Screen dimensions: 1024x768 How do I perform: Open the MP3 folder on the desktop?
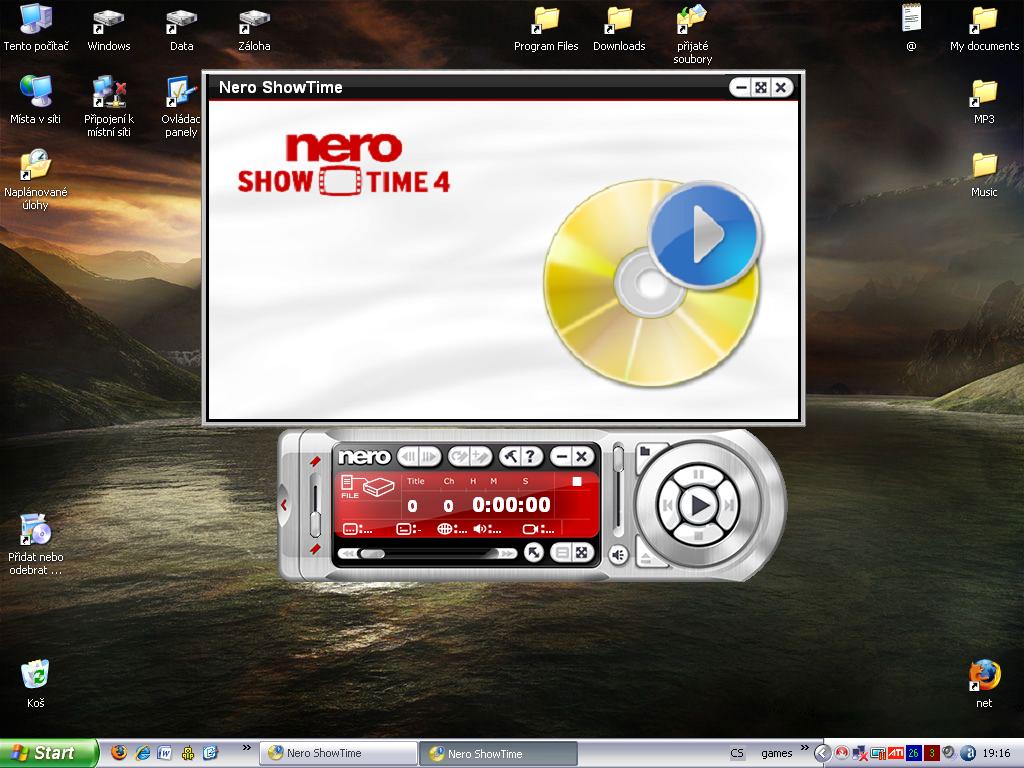coord(984,101)
